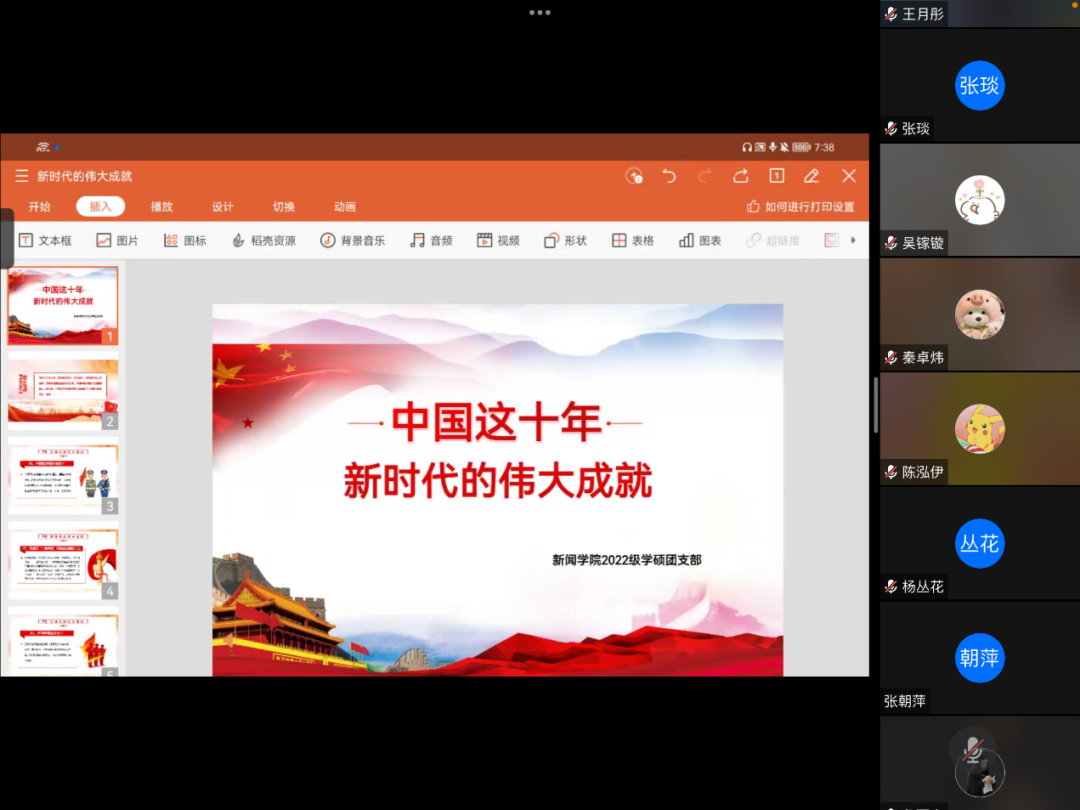The width and height of the screenshot is (1080, 810).
Task: Click 张琰 blue avatar in participant list
Action: pyautogui.click(x=979, y=85)
